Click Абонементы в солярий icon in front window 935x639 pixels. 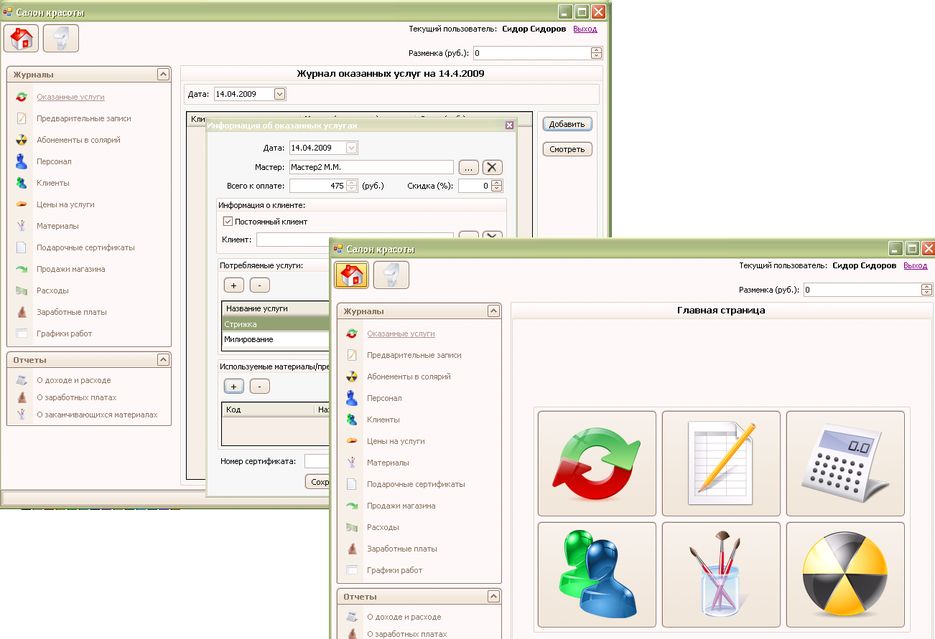(352, 377)
